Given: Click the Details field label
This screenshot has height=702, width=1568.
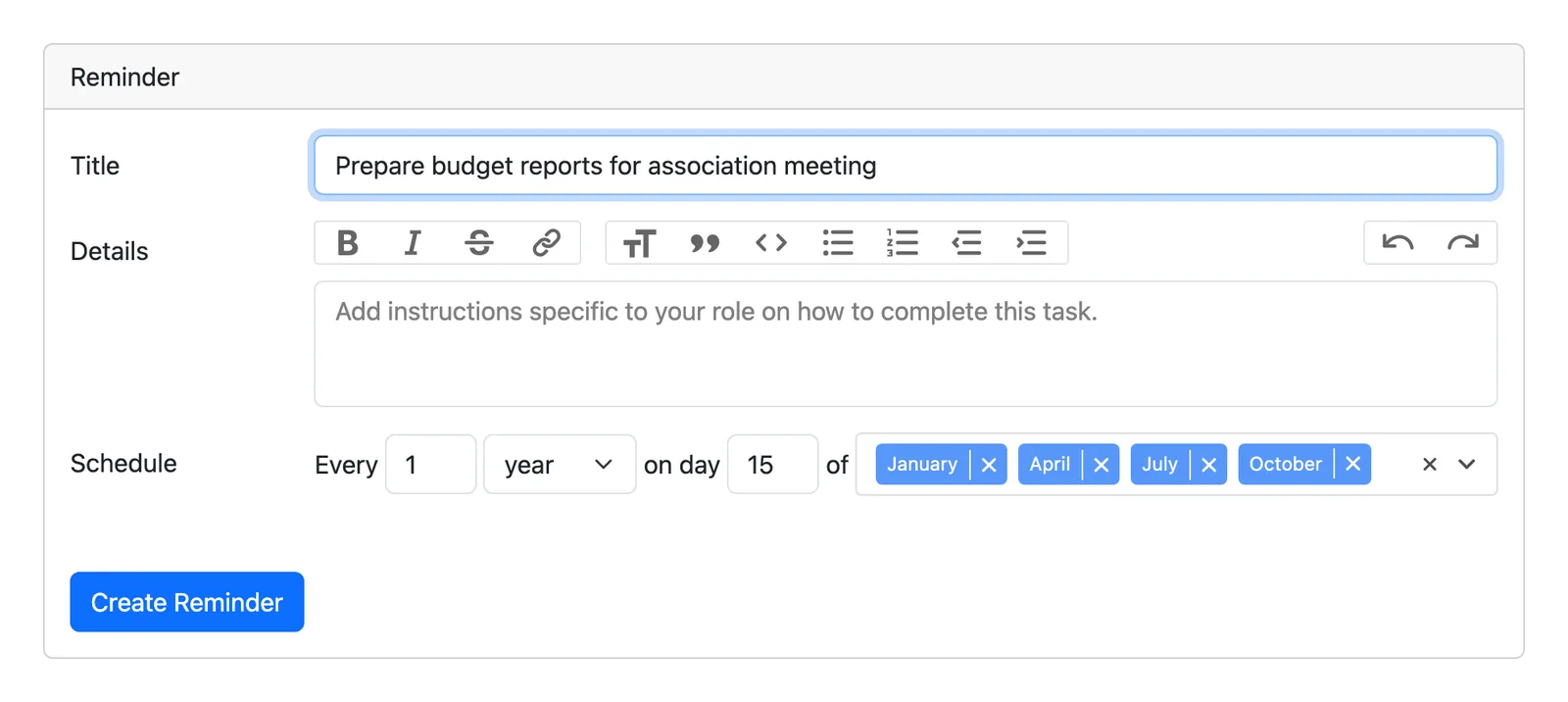Looking at the screenshot, I should 110,251.
